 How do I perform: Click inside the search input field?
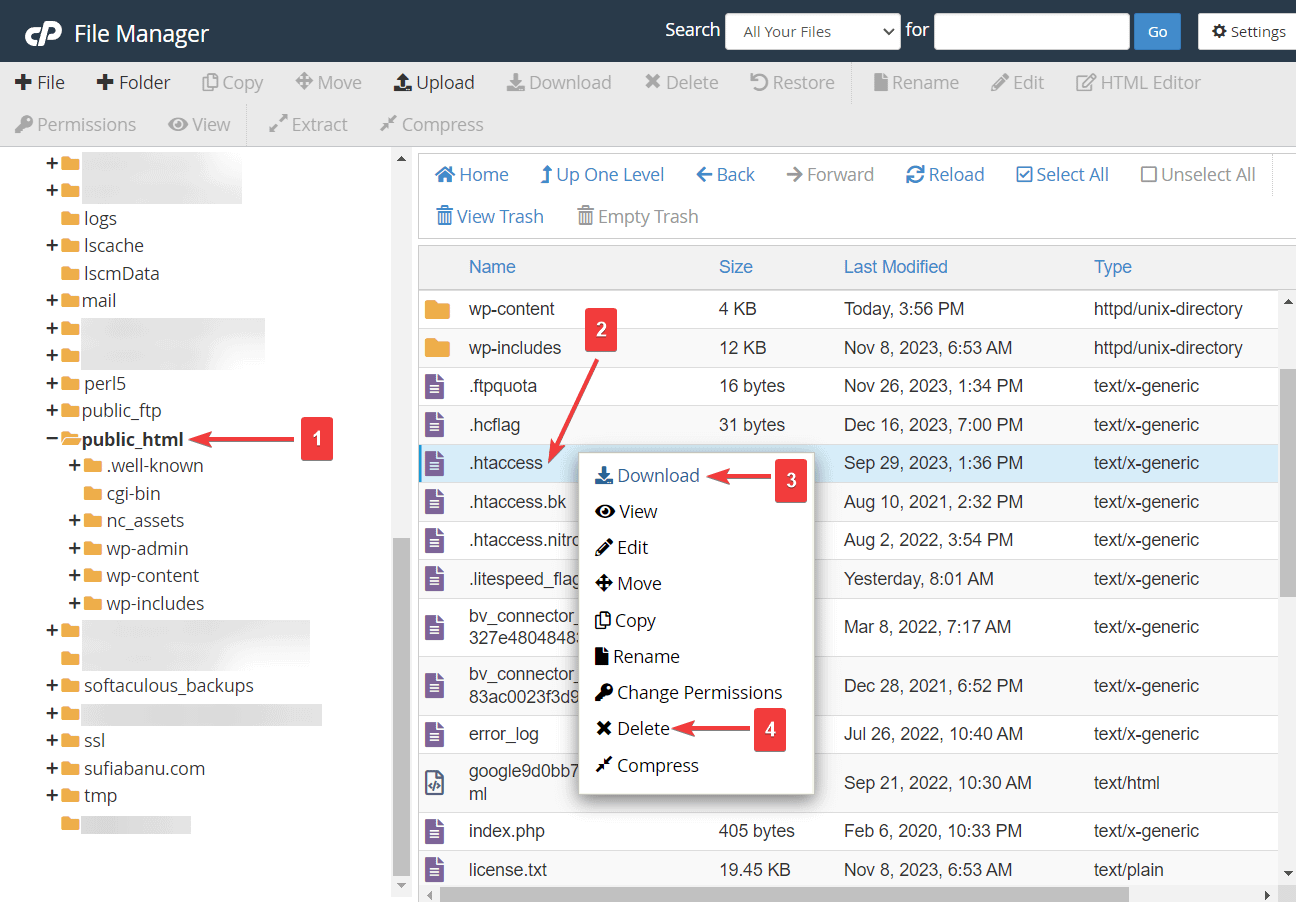(x=1031, y=31)
